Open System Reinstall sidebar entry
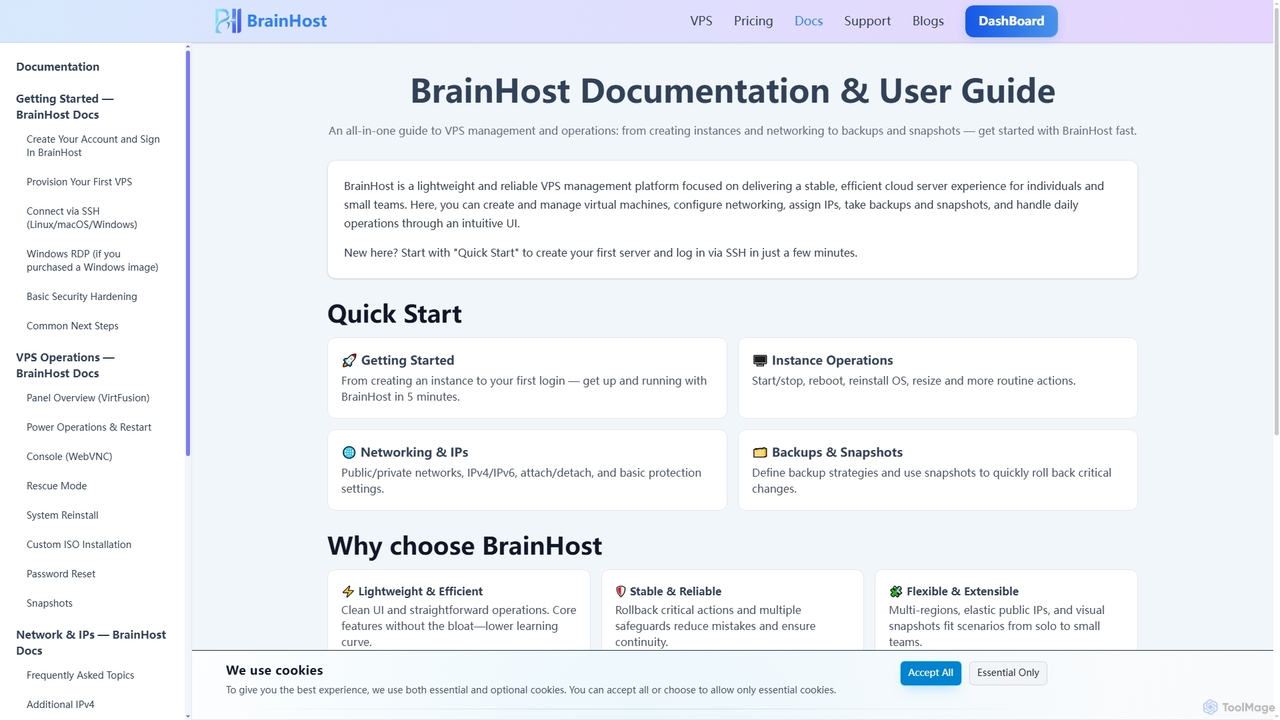 (x=62, y=515)
